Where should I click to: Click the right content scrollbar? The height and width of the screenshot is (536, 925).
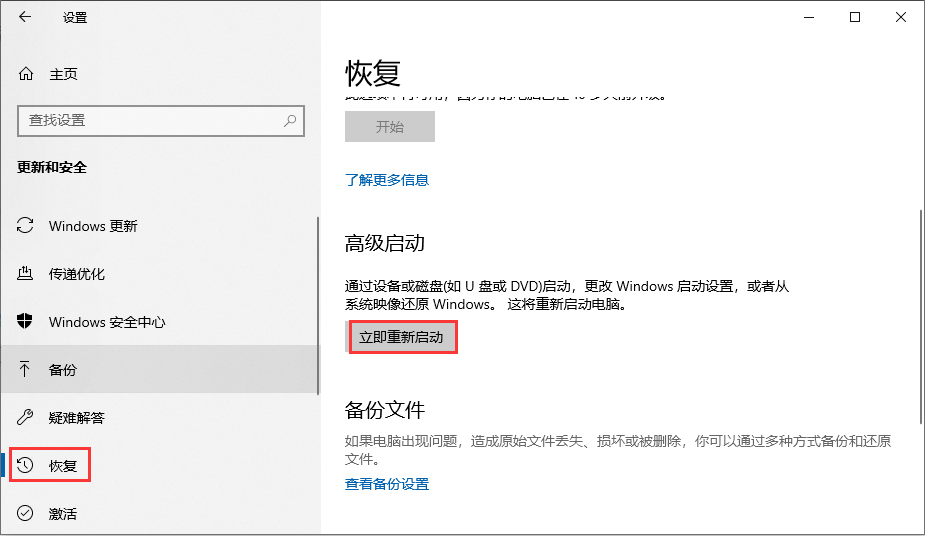pyautogui.click(x=920, y=317)
